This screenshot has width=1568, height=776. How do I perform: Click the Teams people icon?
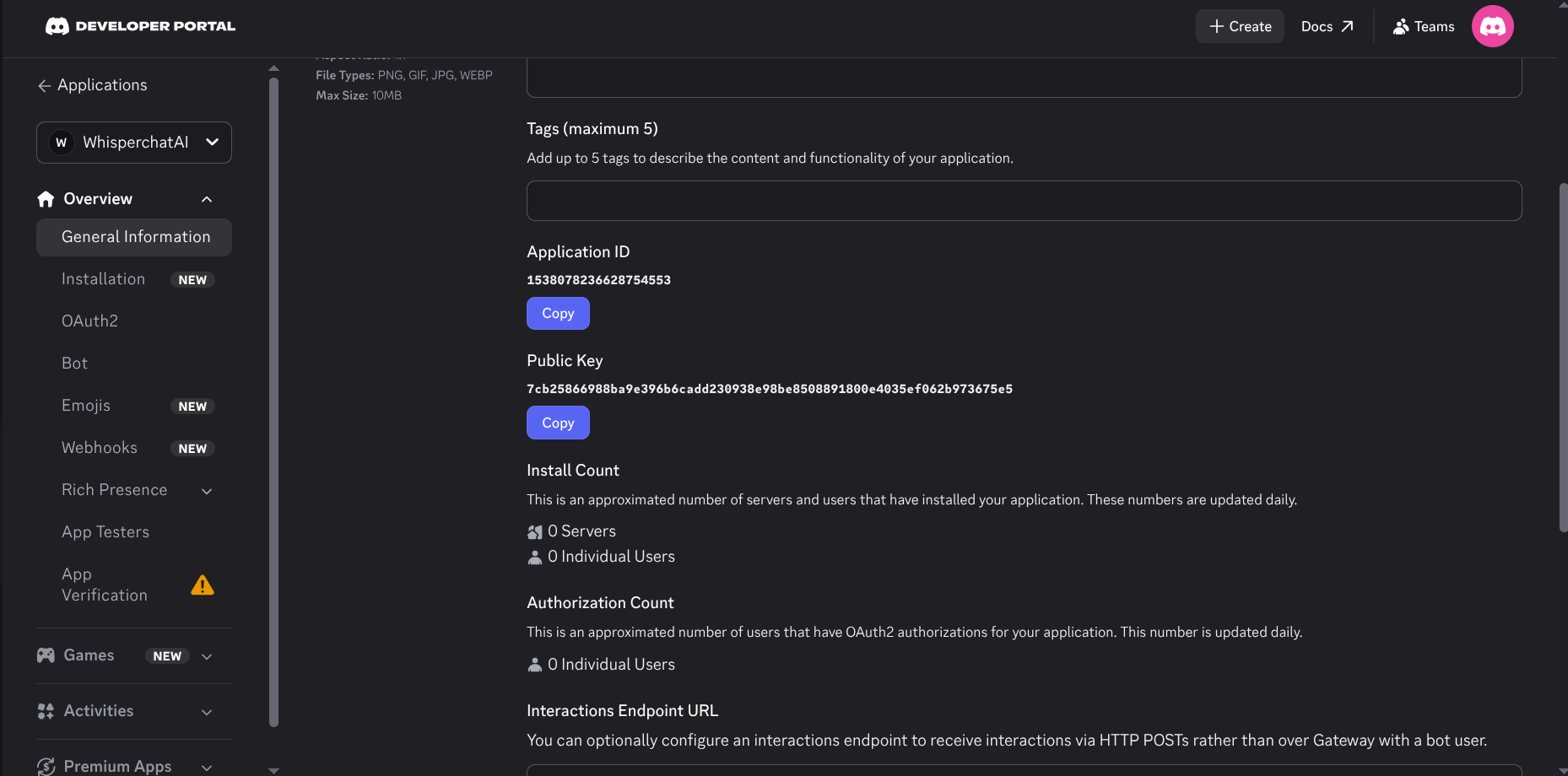[x=1401, y=26]
